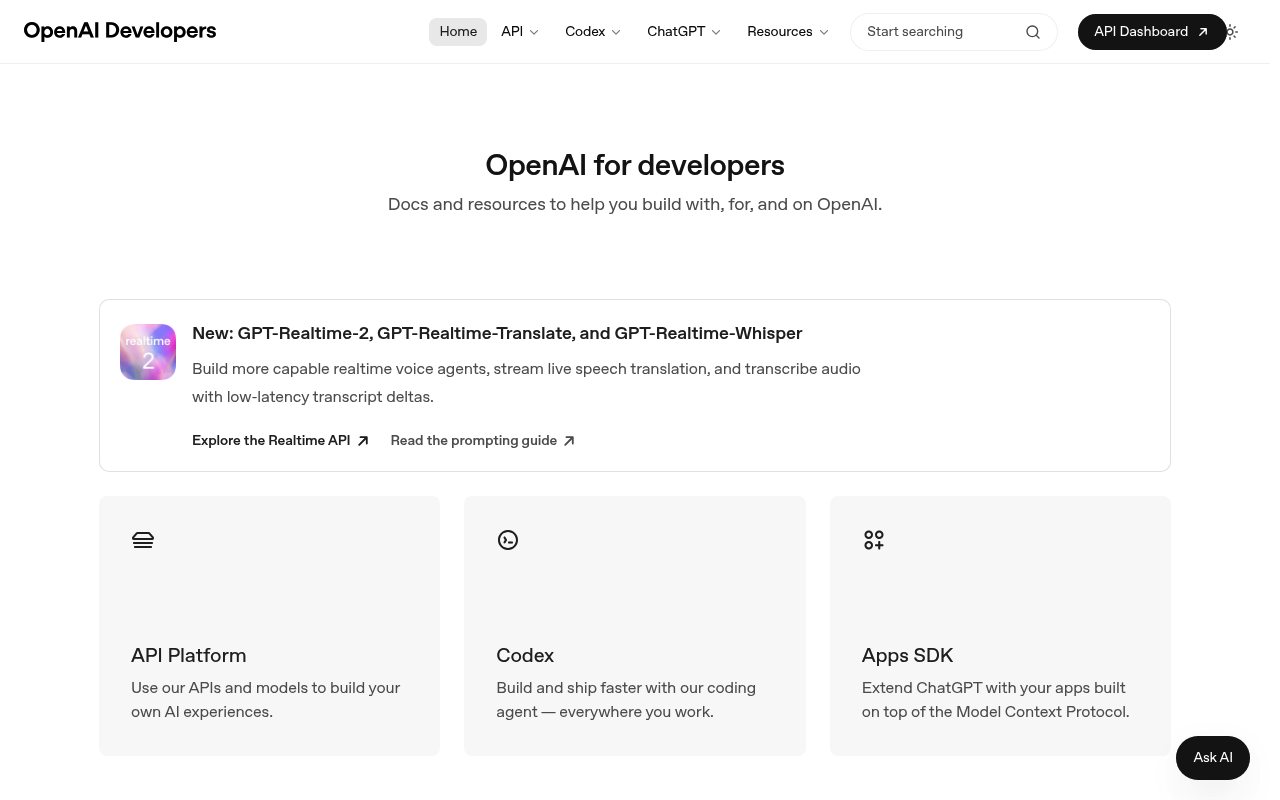Click the magnifier search icon
This screenshot has height=800, width=1280.
pos(1033,32)
